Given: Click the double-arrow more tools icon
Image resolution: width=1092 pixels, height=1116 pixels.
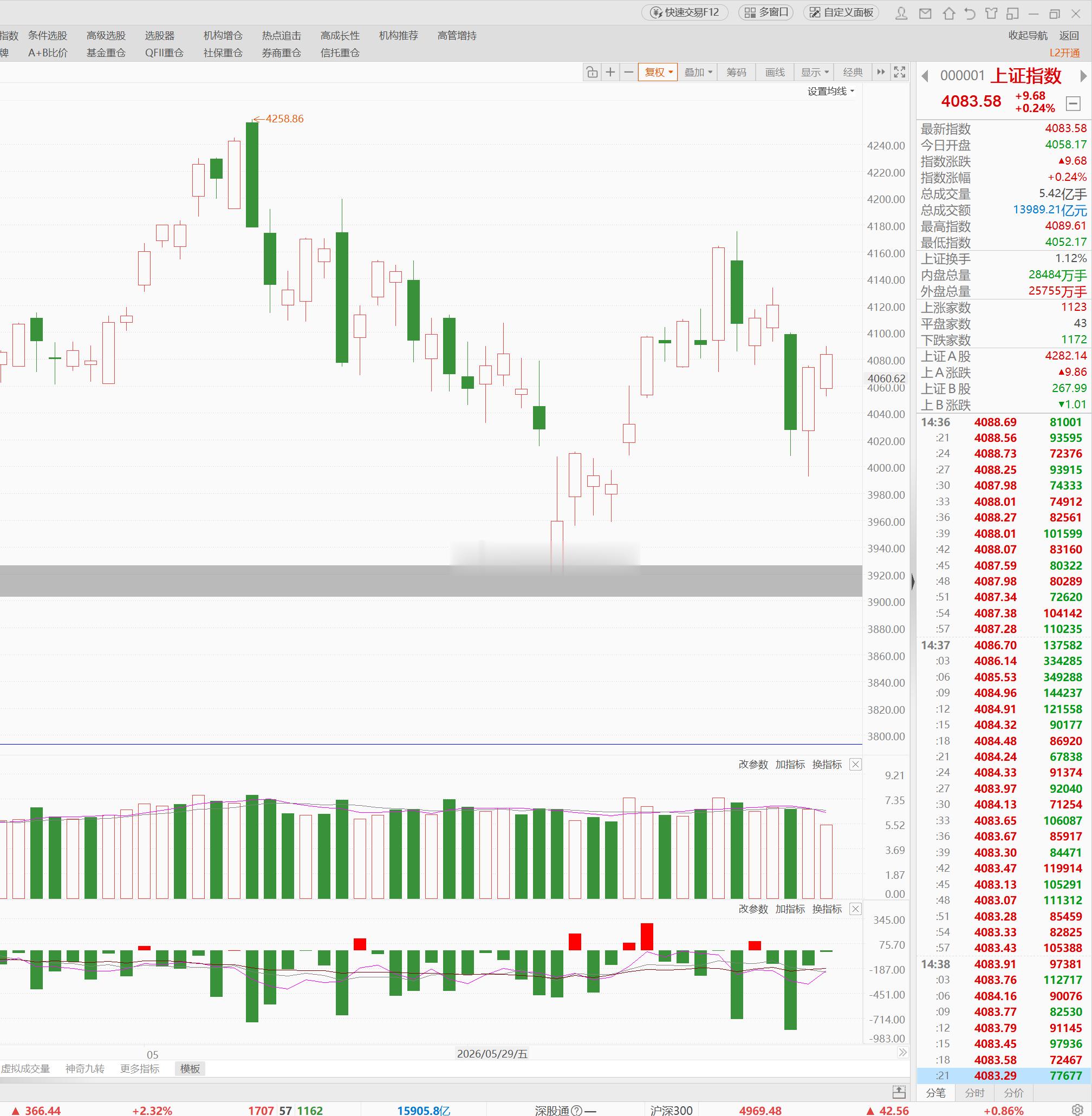Looking at the screenshot, I should pos(881,72).
